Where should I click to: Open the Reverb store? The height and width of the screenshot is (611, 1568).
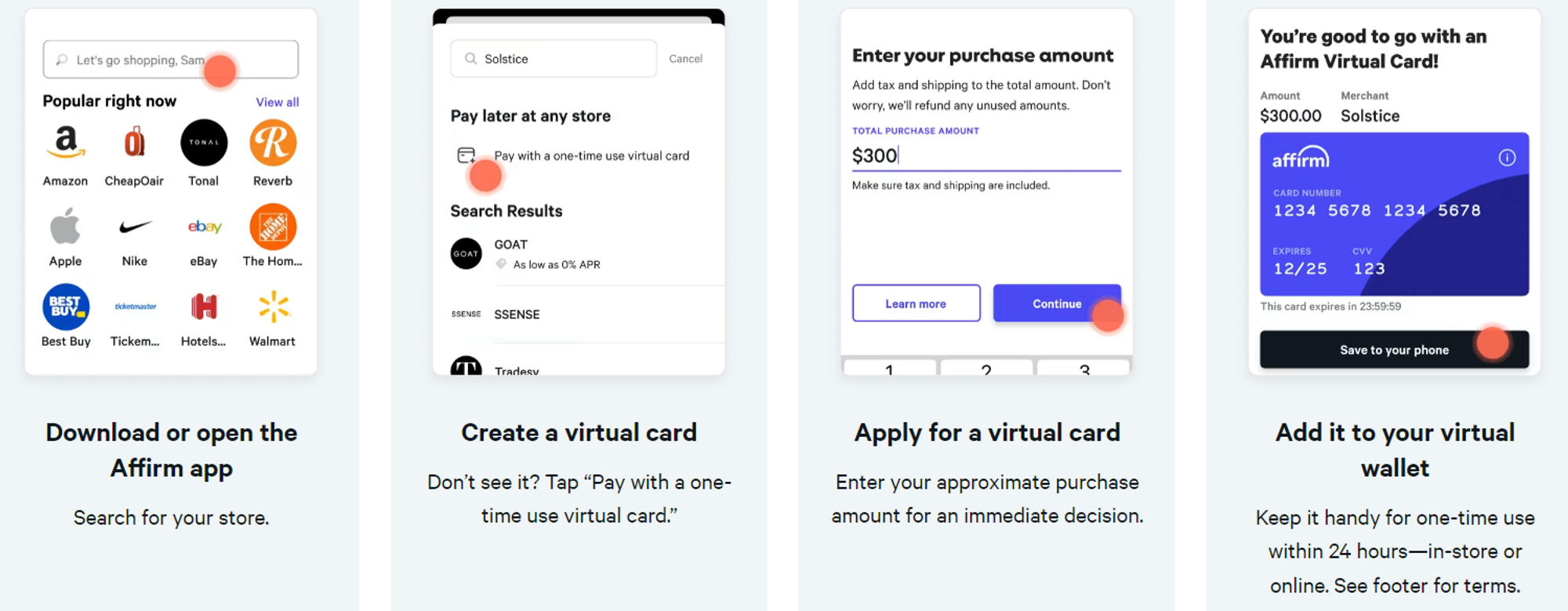point(272,142)
